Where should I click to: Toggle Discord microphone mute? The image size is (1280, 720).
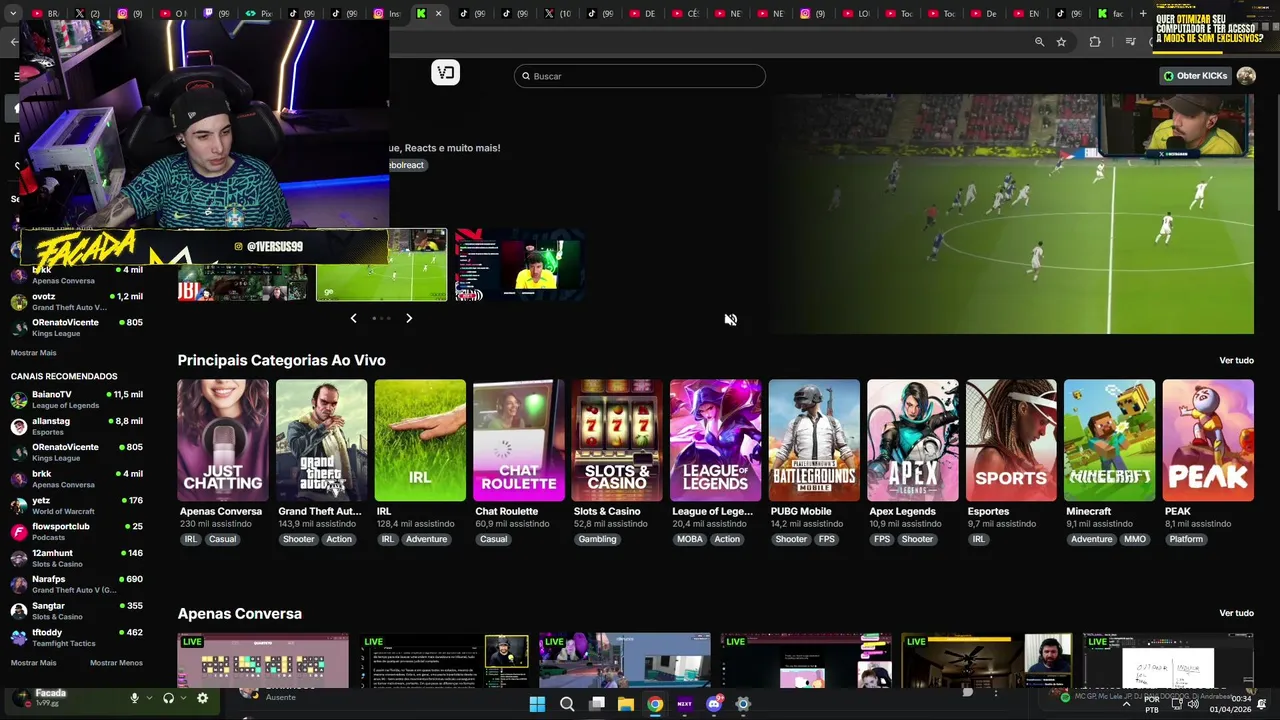(x=134, y=698)
